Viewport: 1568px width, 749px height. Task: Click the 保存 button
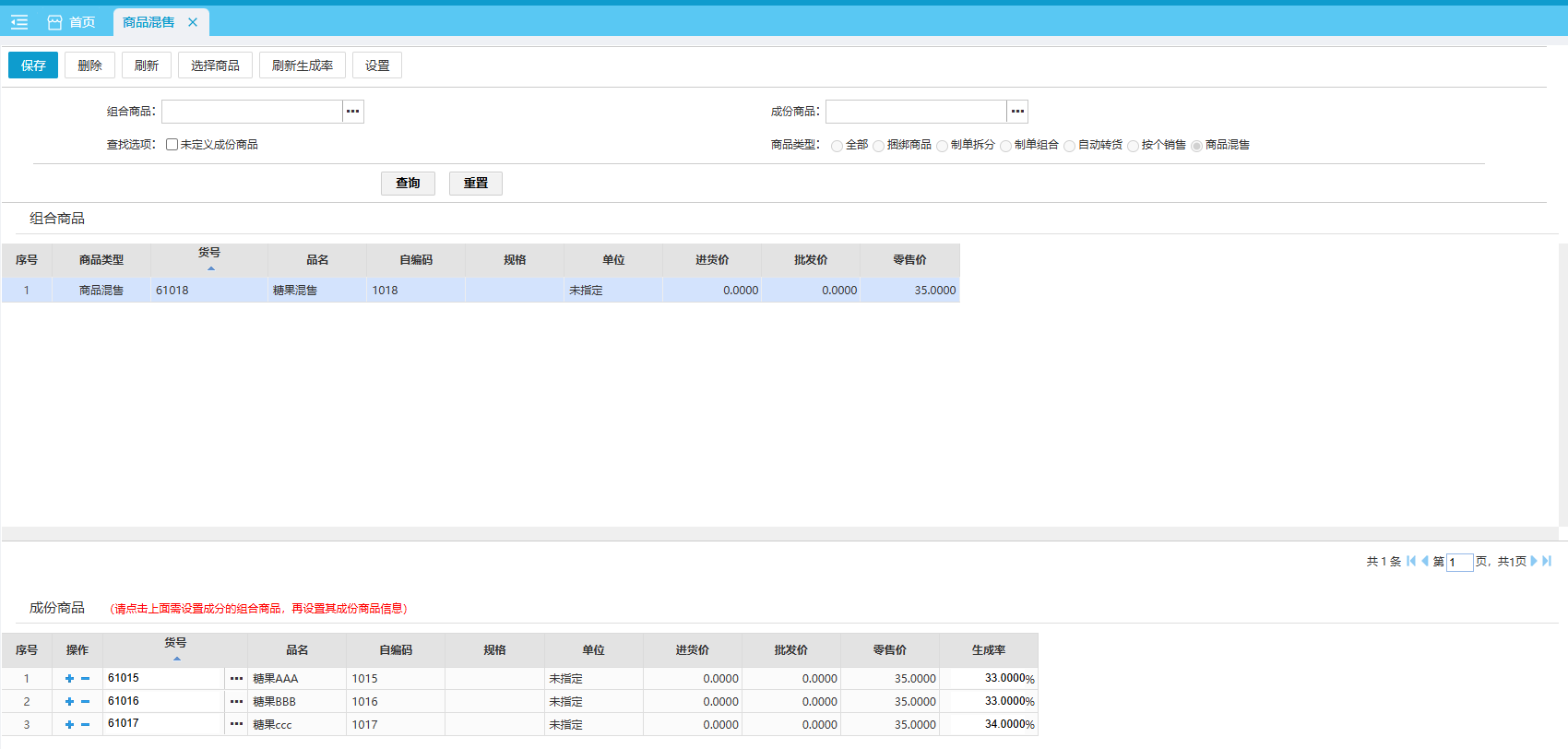click(x=33, y=65)
